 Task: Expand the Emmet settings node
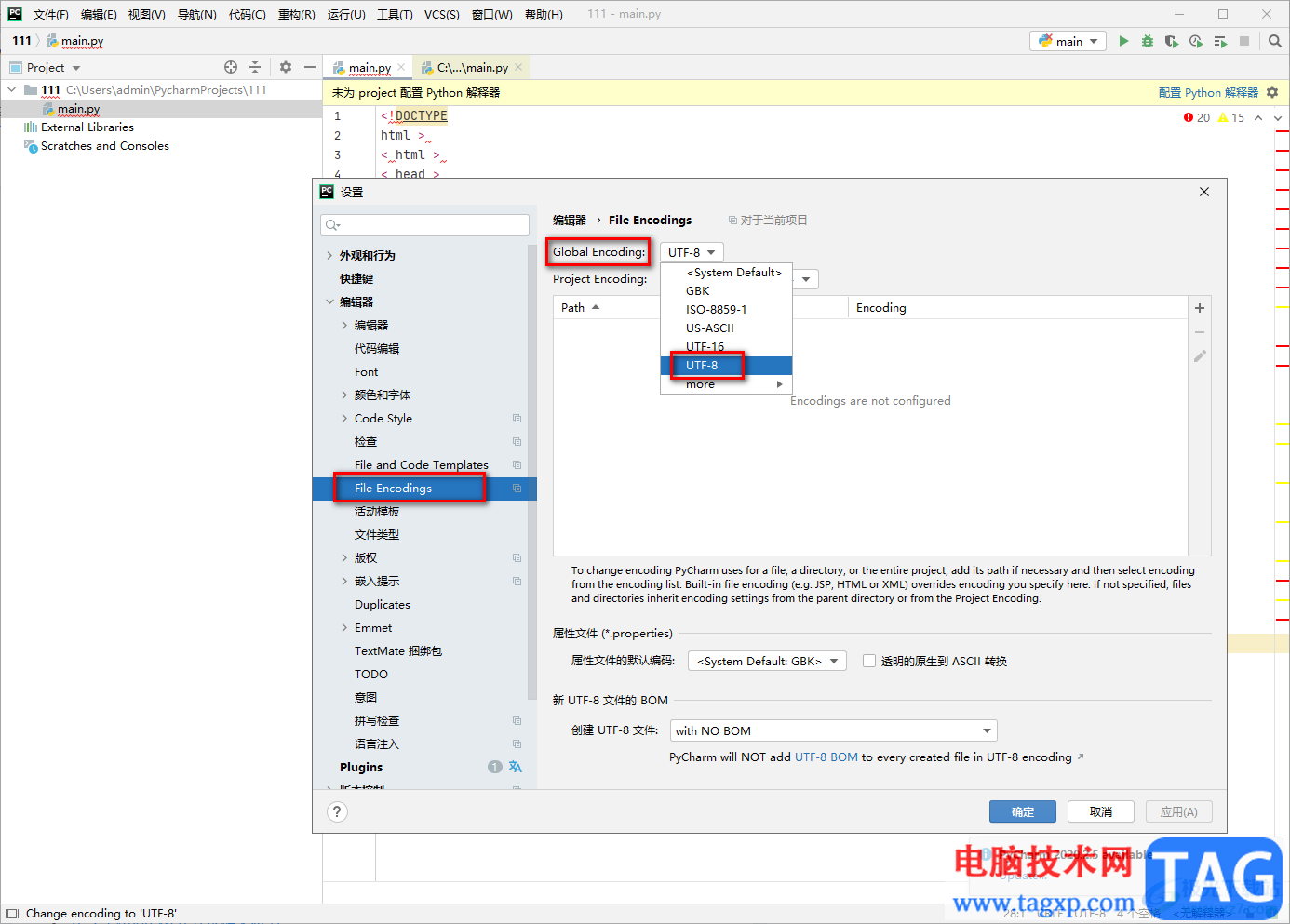344,628
